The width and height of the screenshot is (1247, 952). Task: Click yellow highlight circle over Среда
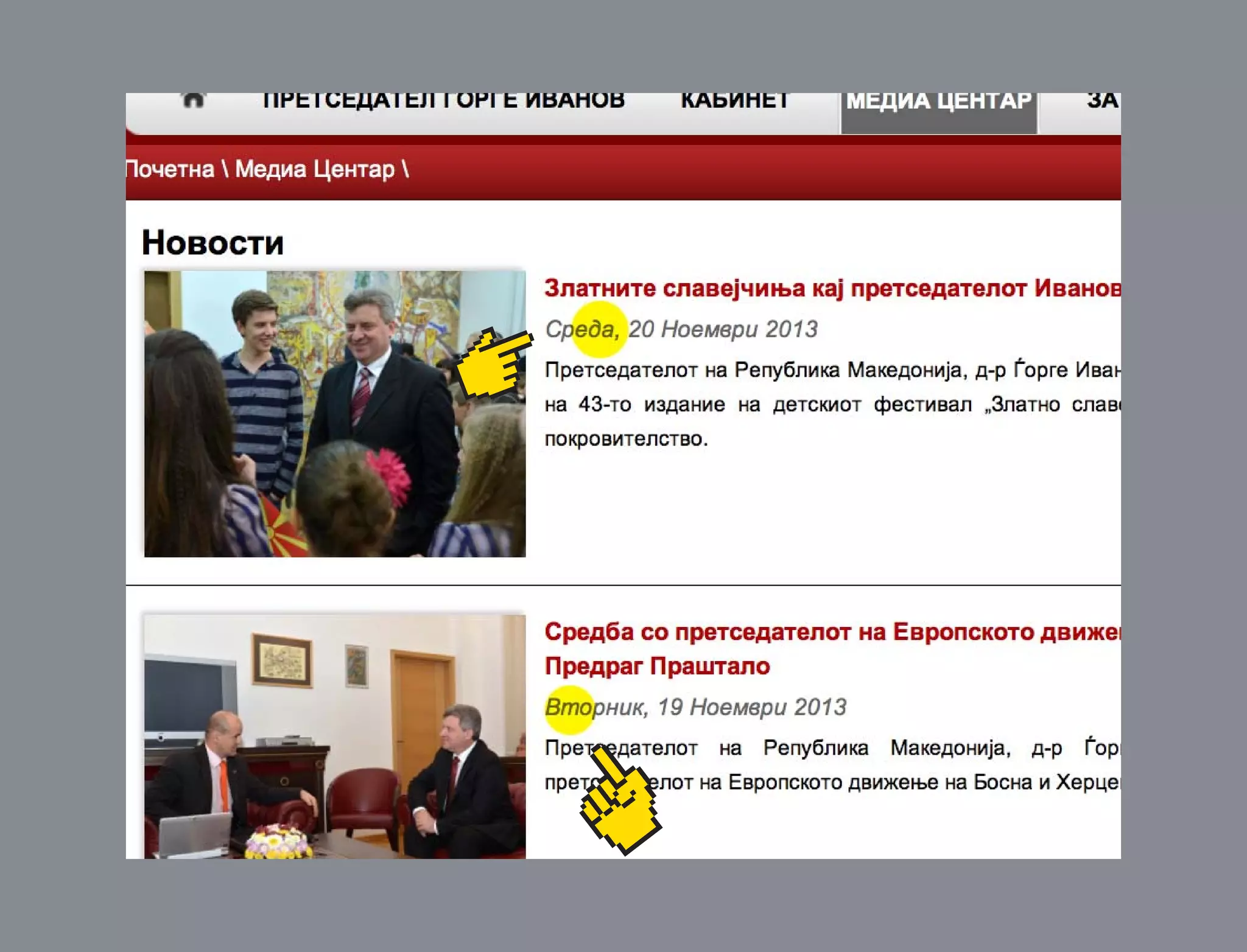599,329
